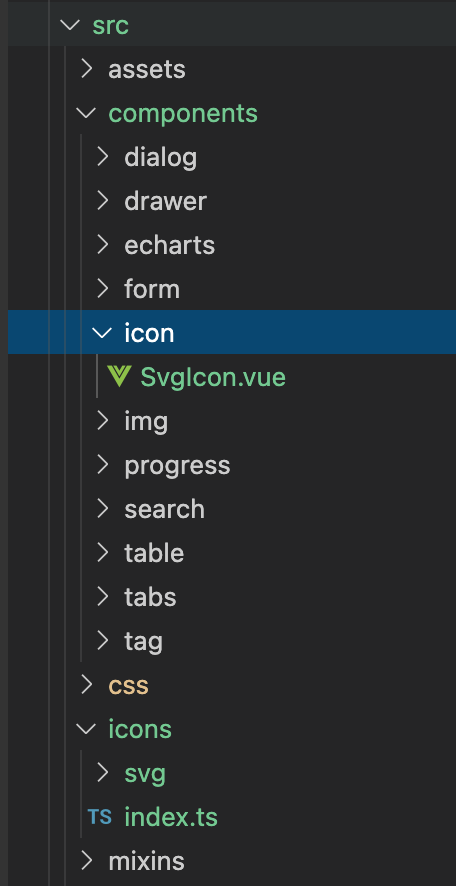The height and width of the screenshot is (886, 456).
Task: Open the search folder
Action: 164,509
